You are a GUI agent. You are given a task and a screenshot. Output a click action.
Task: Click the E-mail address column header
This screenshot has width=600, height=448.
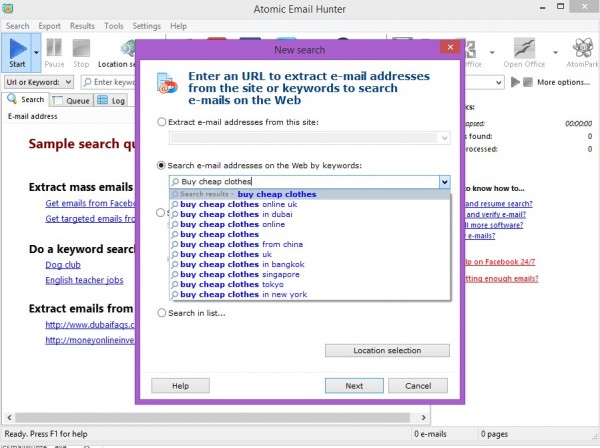click(33, 116)
